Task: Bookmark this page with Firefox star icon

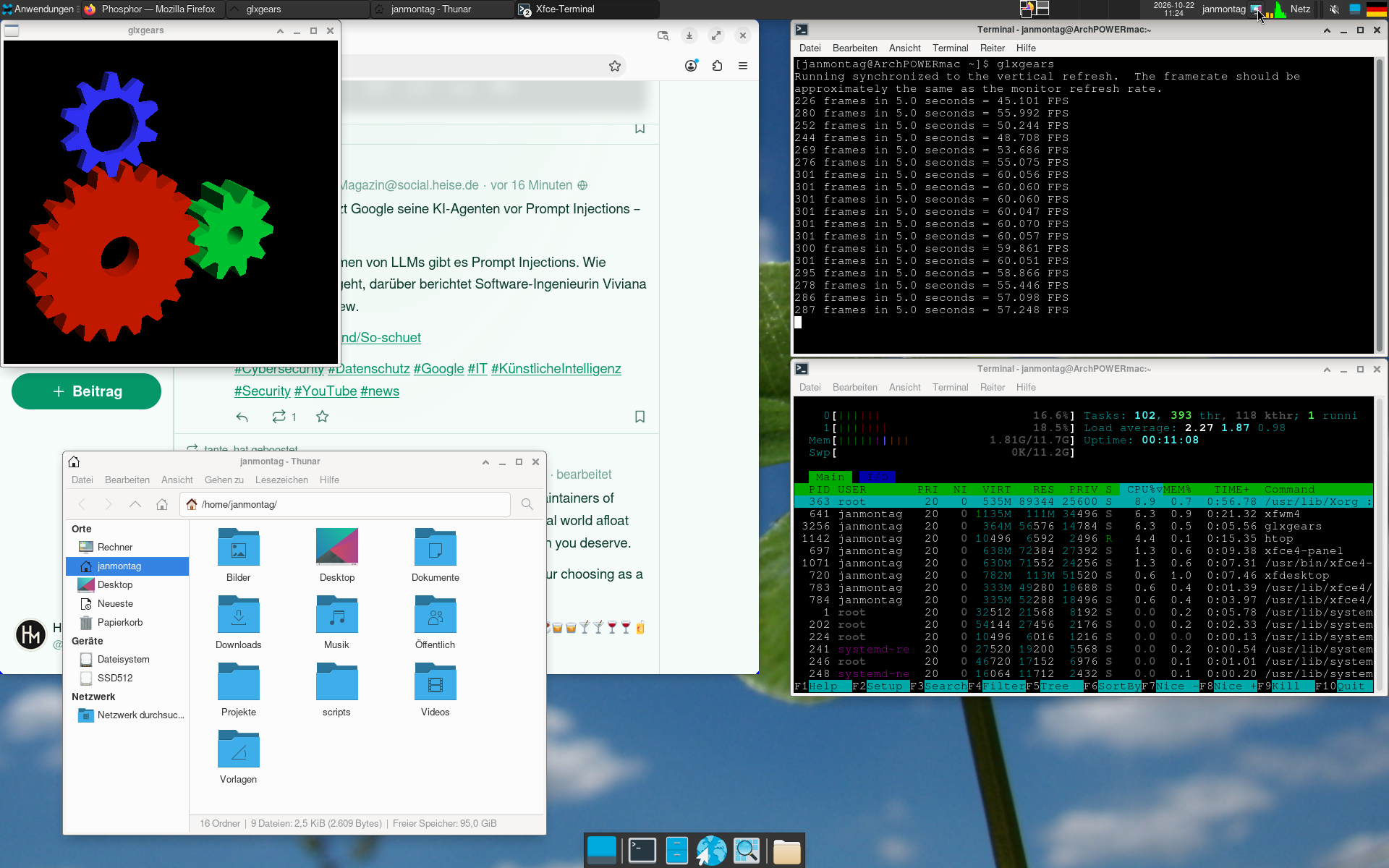Action: pyautogui.click(x=615, y=66)
